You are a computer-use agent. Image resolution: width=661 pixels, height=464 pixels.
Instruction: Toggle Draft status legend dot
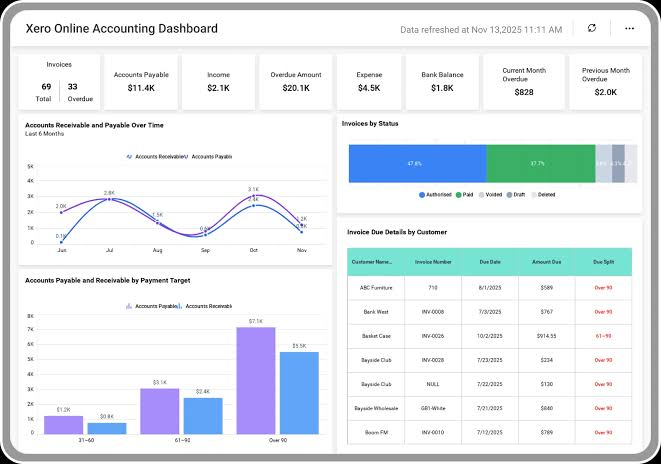509,195
